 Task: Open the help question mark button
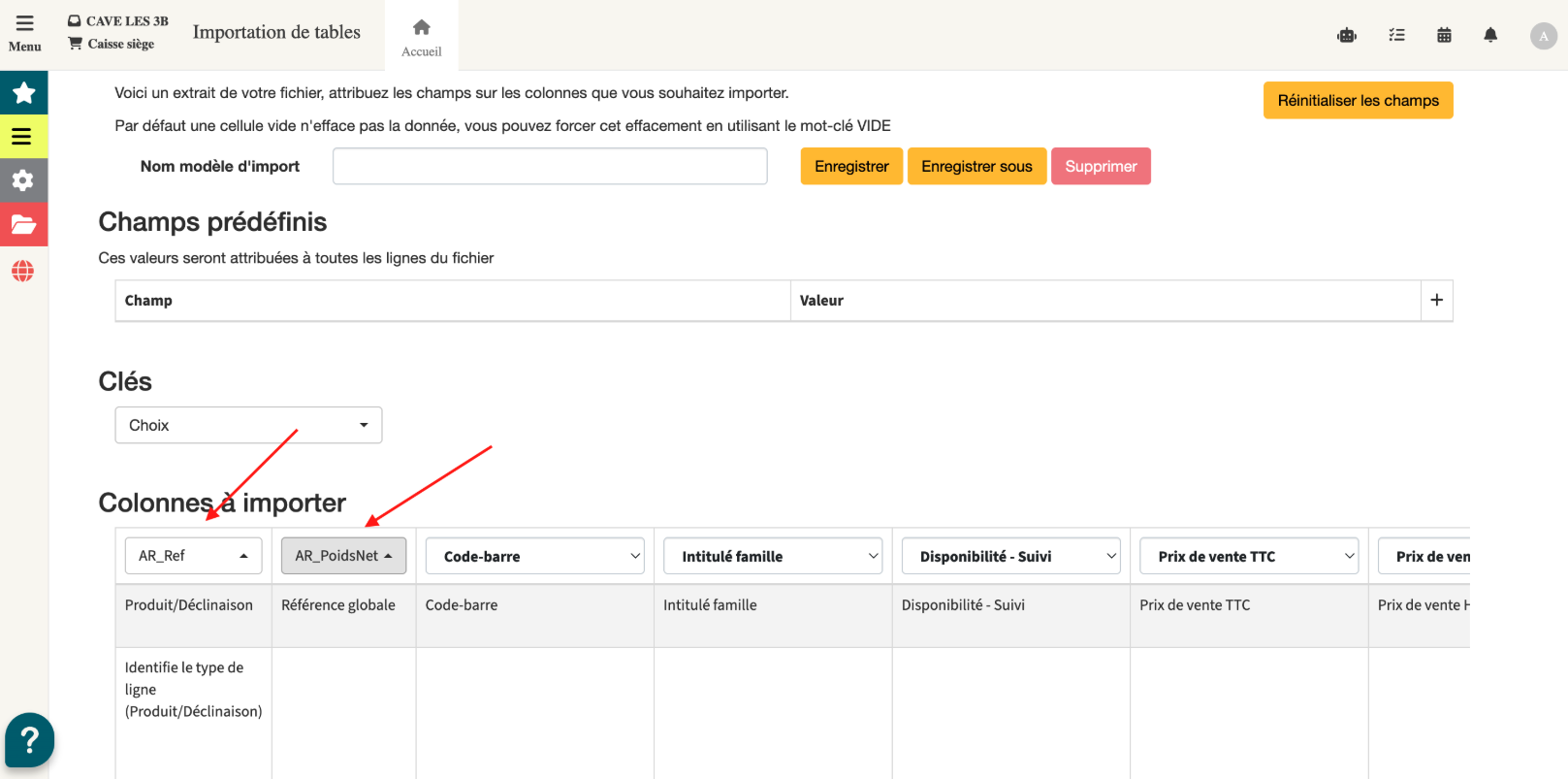click(x=29, y=740)
